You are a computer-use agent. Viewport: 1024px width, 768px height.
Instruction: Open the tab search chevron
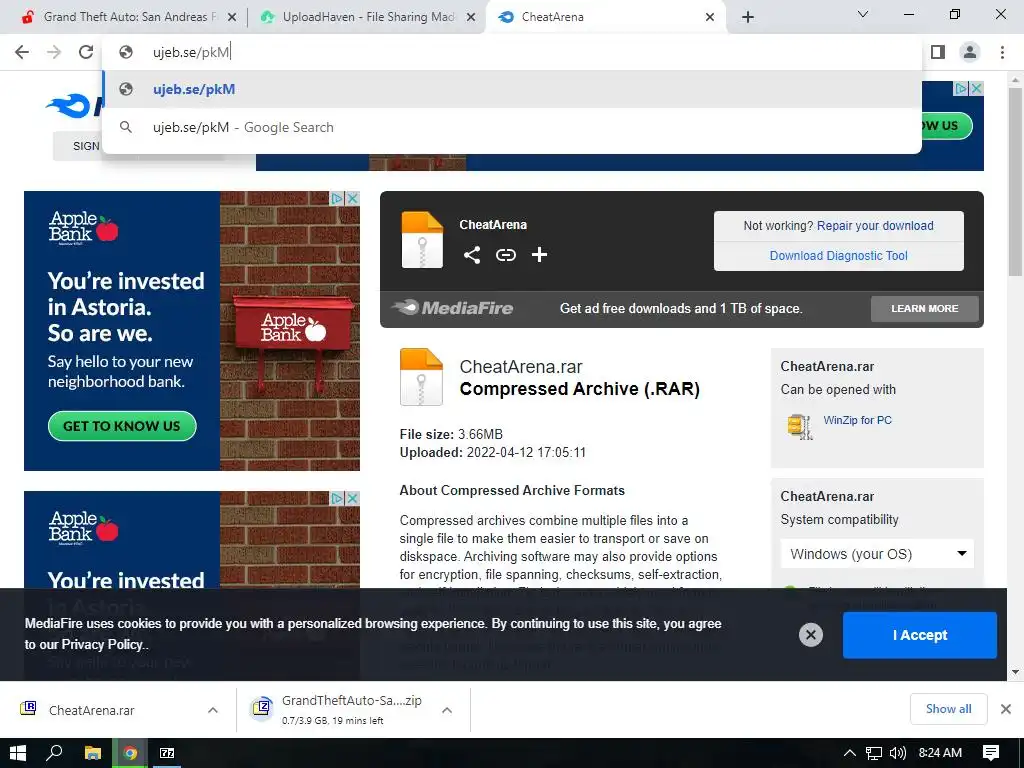(x=863, y=14)
